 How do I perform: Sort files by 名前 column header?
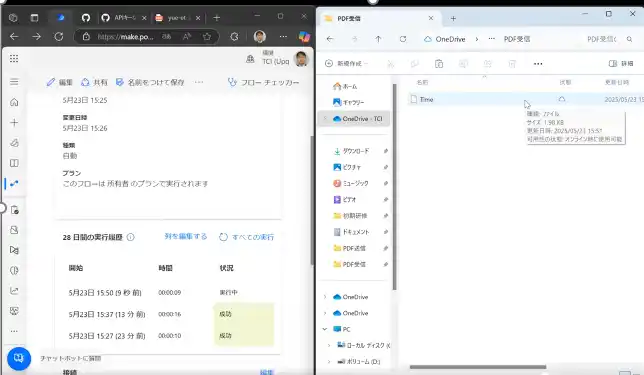point(422,83)
